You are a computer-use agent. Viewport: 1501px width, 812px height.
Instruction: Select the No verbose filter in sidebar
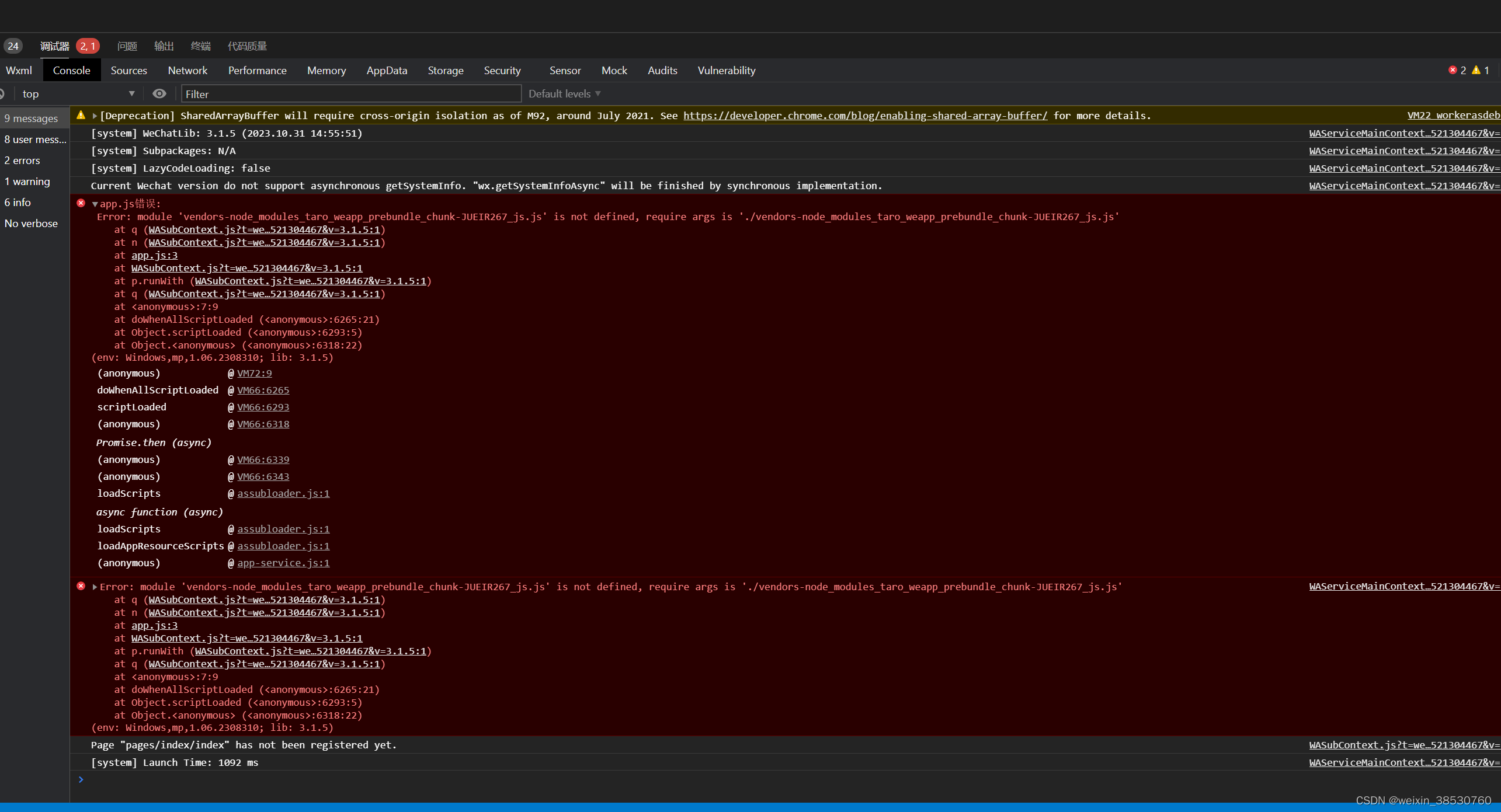[x=31, y=223]
